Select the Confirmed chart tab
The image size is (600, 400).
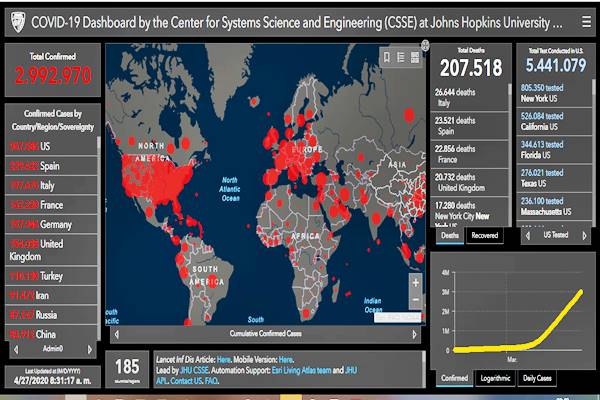click(454, 378)
